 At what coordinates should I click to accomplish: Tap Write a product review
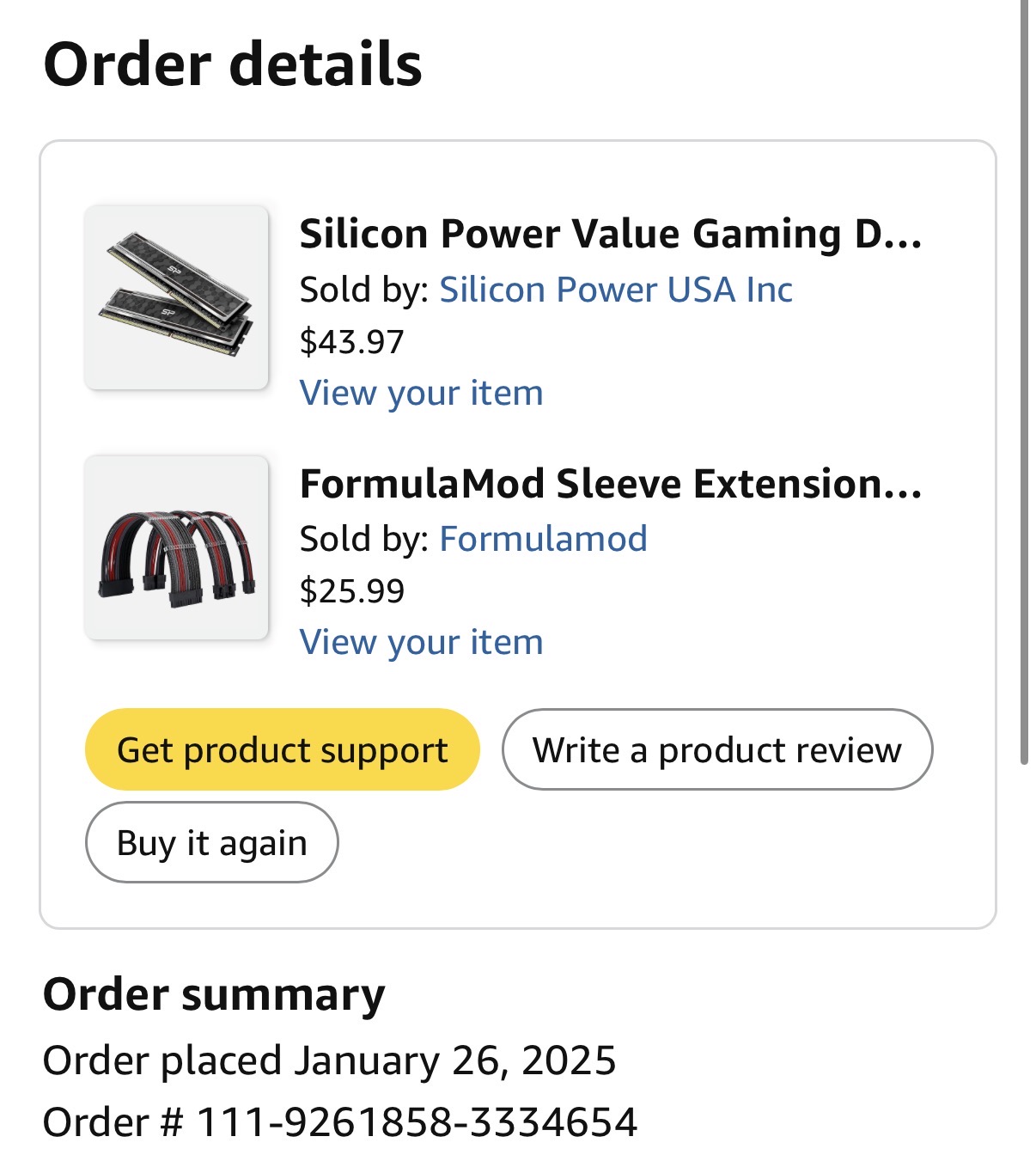pyautogui.click(x=716, y=749)
